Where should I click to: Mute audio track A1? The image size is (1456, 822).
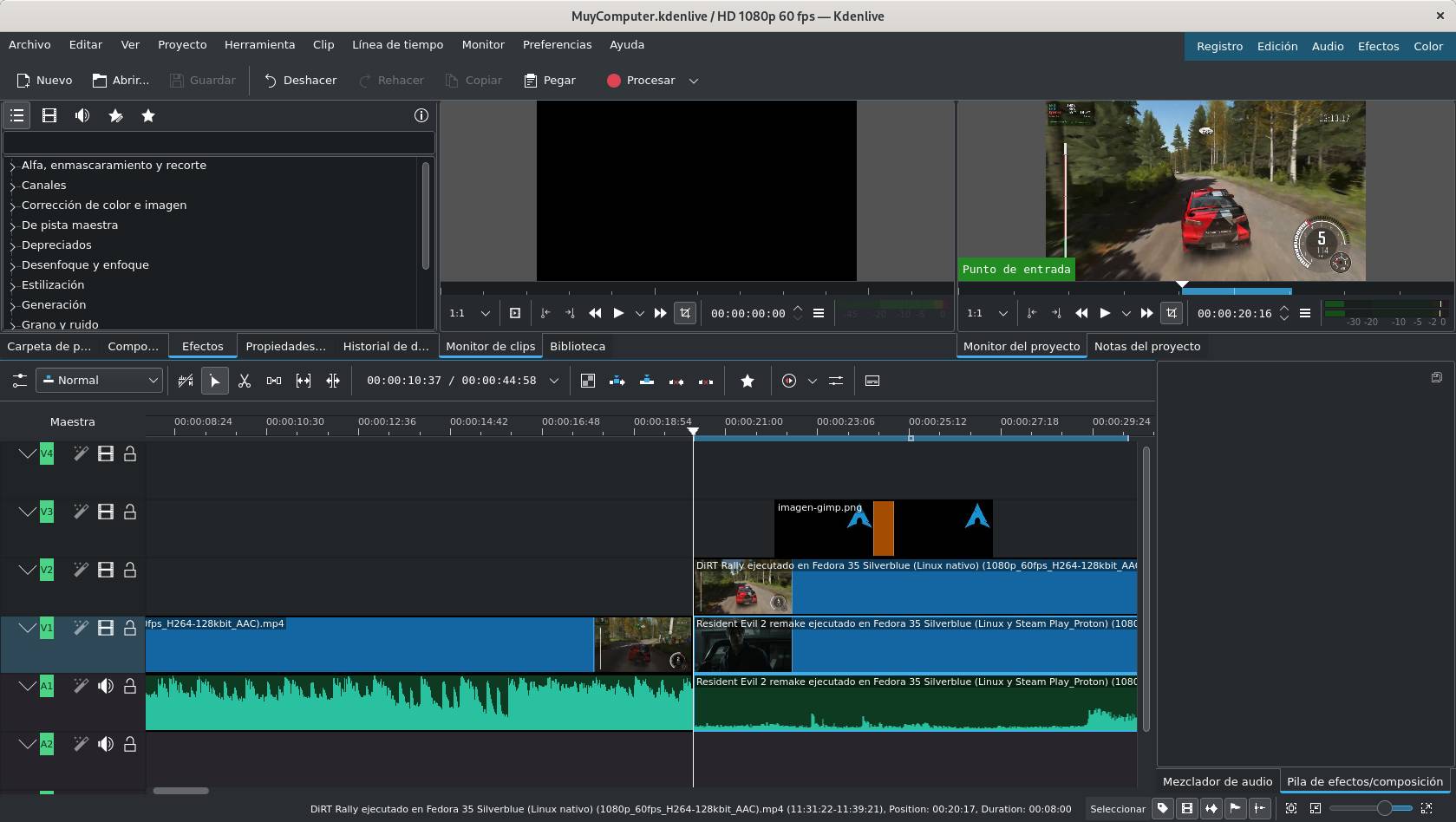(x=106, y=686)
